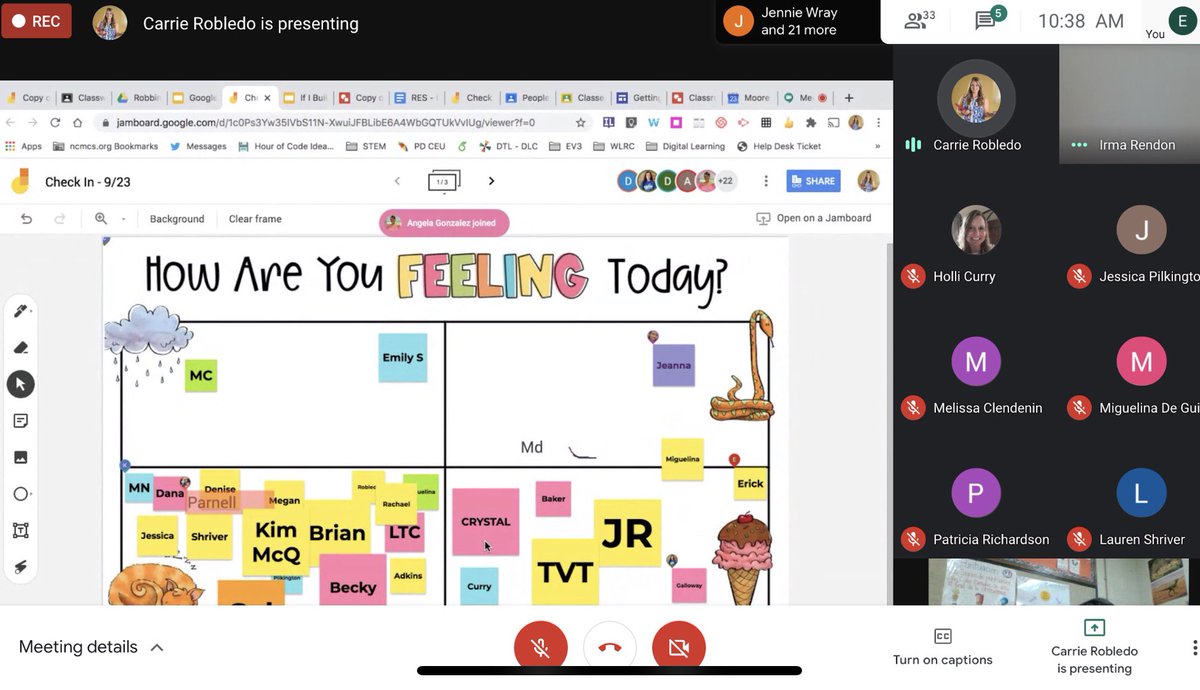This screenshot has width=1200, height=690.
Task: Open the Digital Learning bookmarks folder
Action: click(x=686, y=146)
